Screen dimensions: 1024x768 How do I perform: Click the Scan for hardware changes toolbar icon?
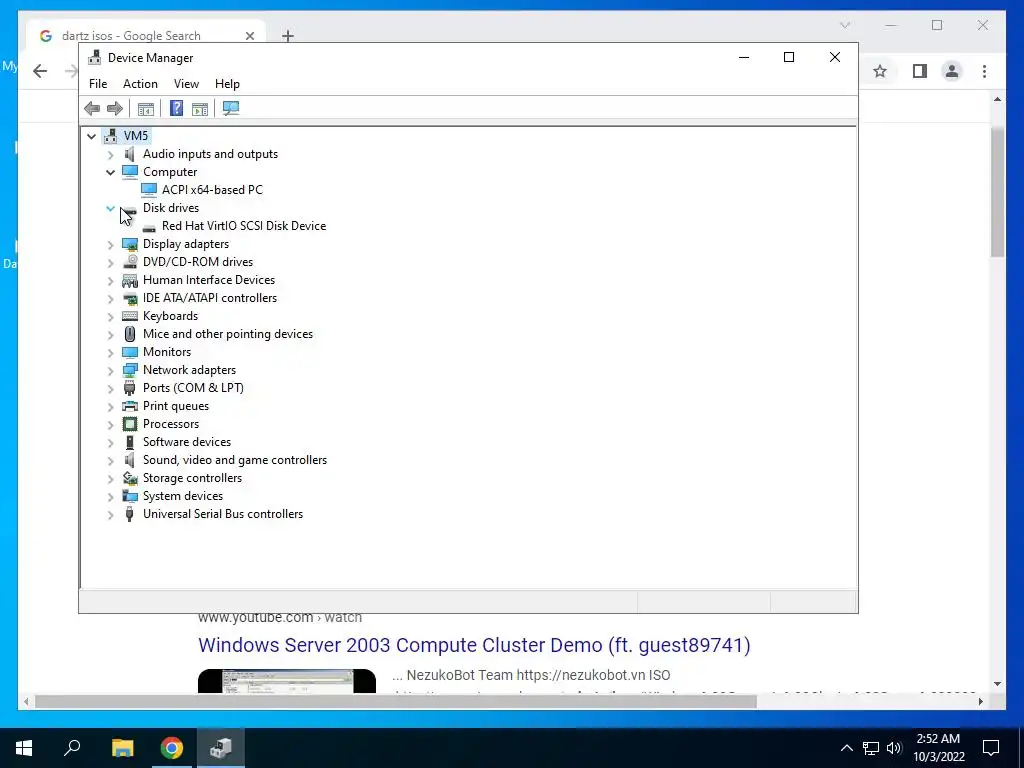231,108
